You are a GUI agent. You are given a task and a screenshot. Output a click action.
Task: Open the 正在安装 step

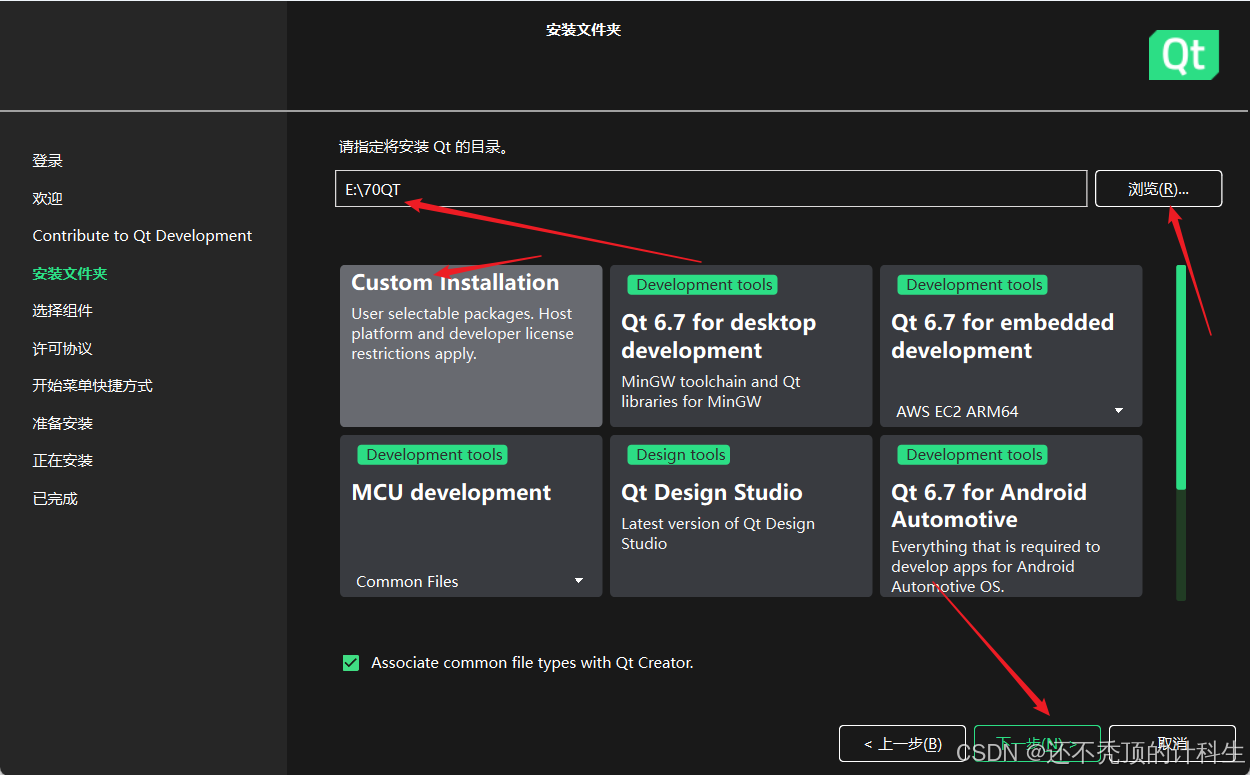(62, 461)
